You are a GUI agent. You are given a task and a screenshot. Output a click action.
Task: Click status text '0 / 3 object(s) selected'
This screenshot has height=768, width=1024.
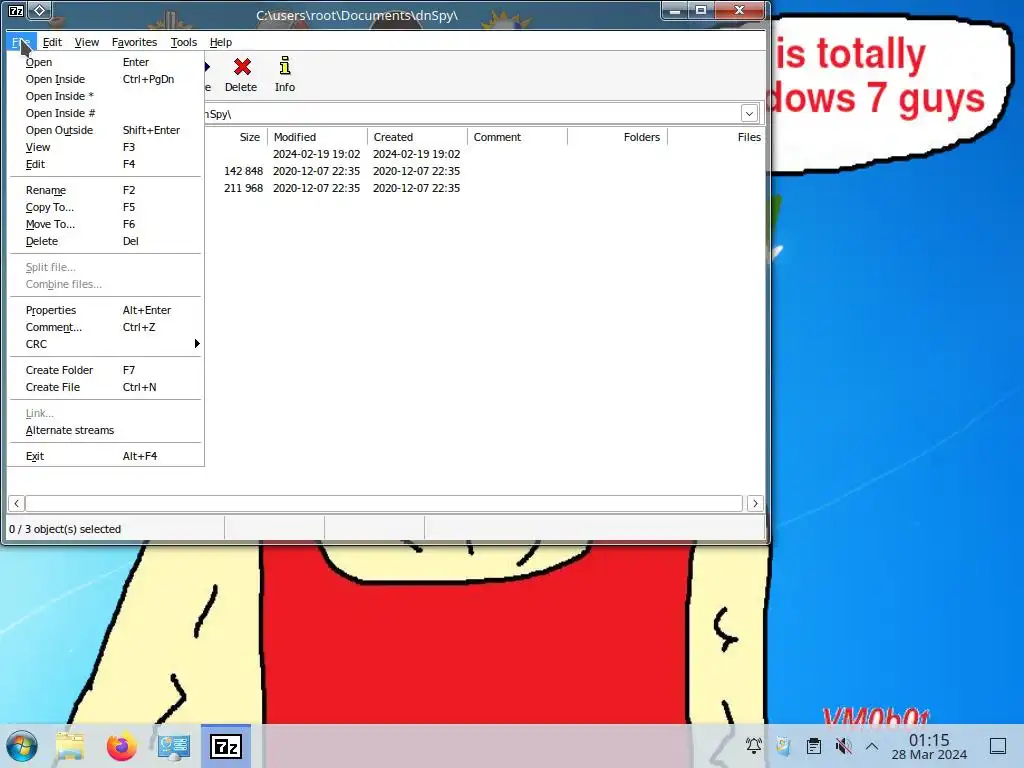click(65, 529)
